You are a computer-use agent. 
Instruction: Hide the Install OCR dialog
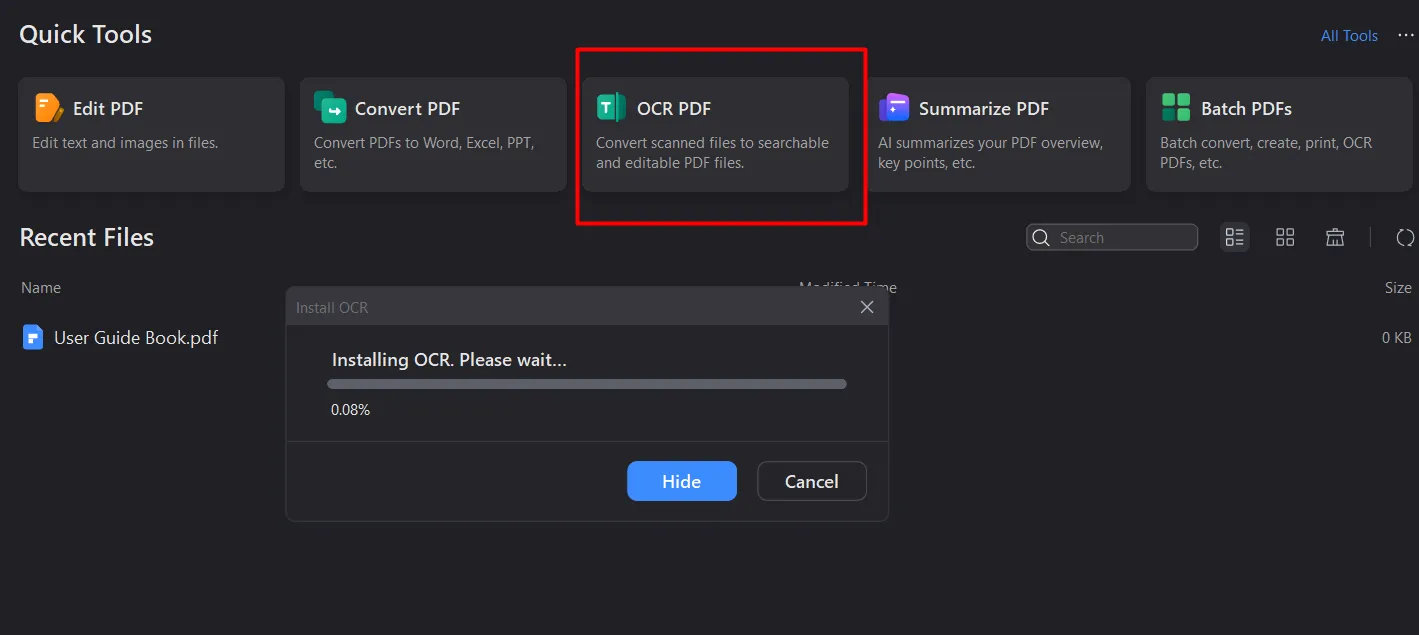point(681,481)
